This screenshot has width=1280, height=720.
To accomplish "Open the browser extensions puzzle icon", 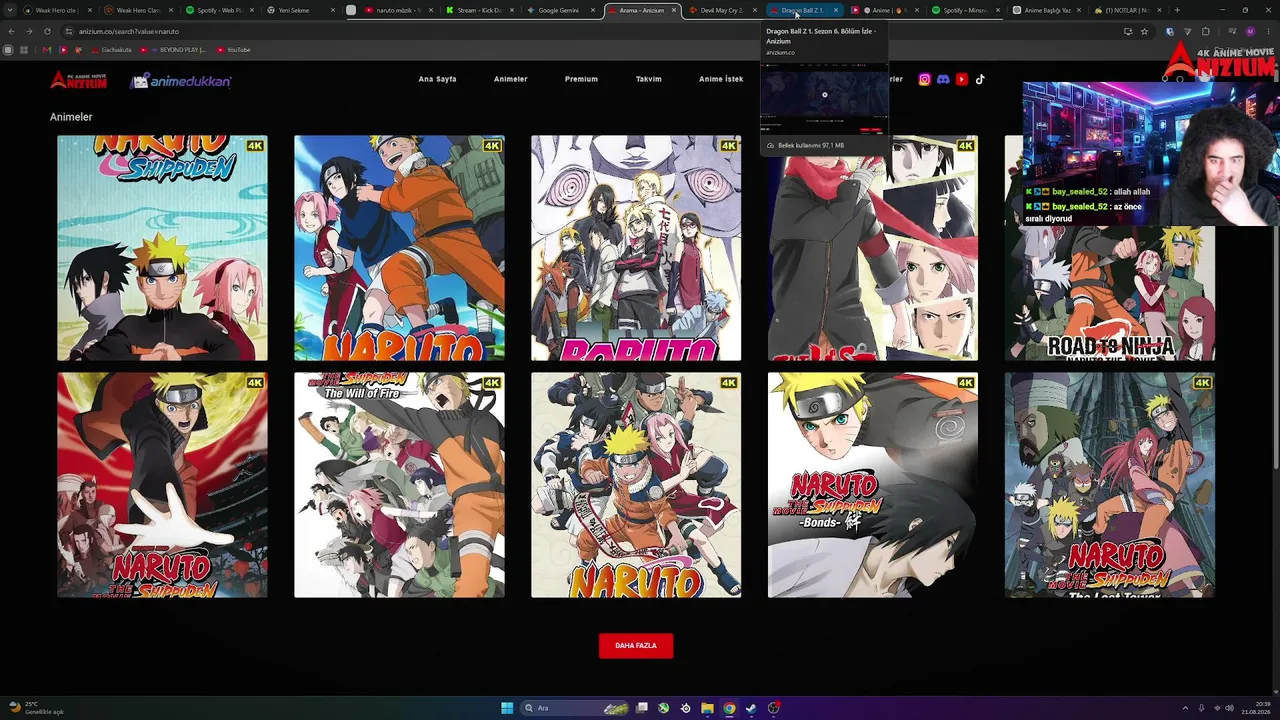I will pos(1206,31).
